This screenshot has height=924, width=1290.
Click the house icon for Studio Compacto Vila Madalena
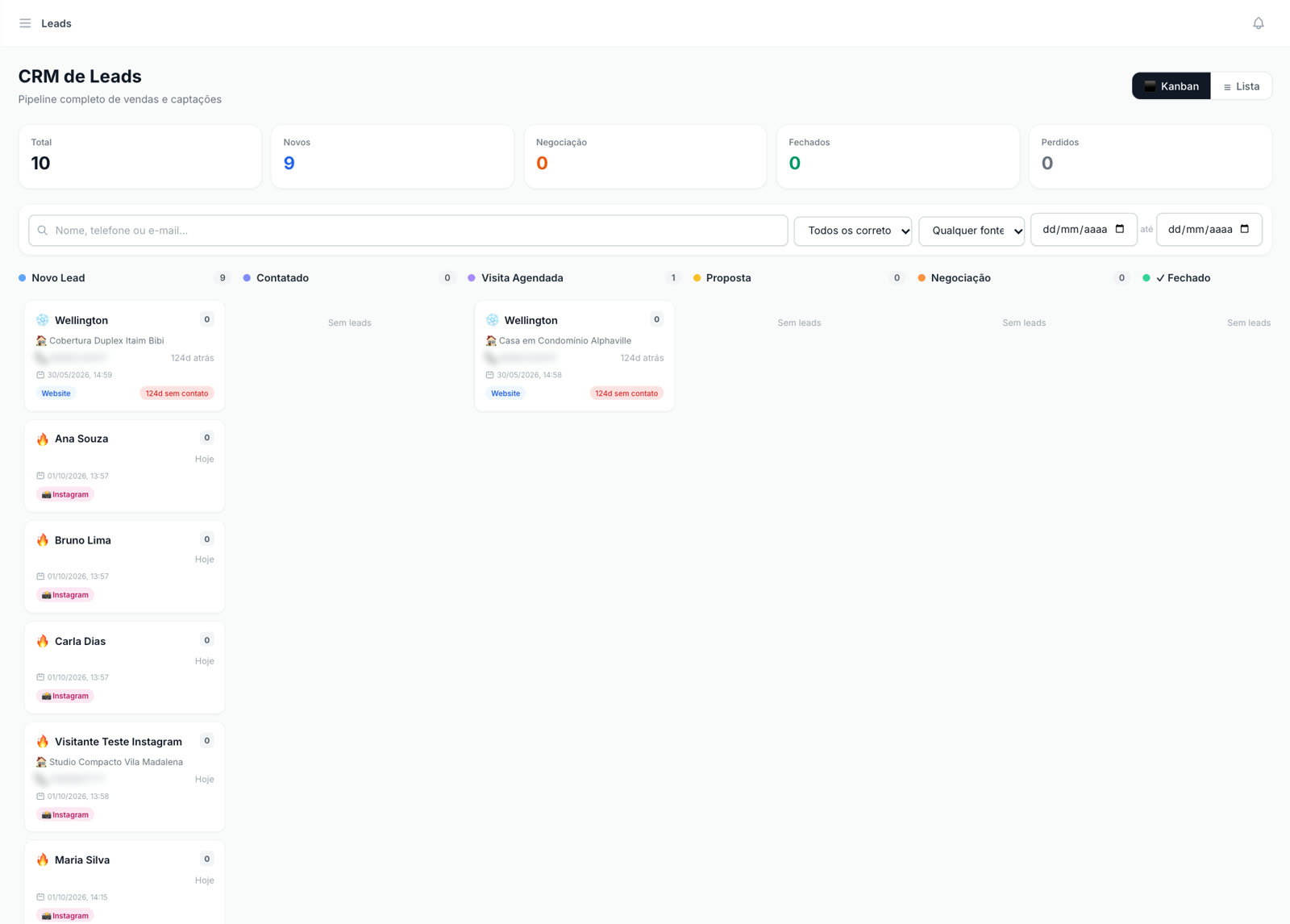pyautogui.click(x=41, y=762)
